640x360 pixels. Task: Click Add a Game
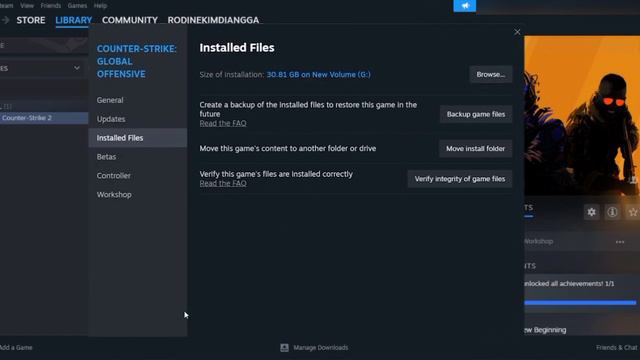click(x=16, y=347)
